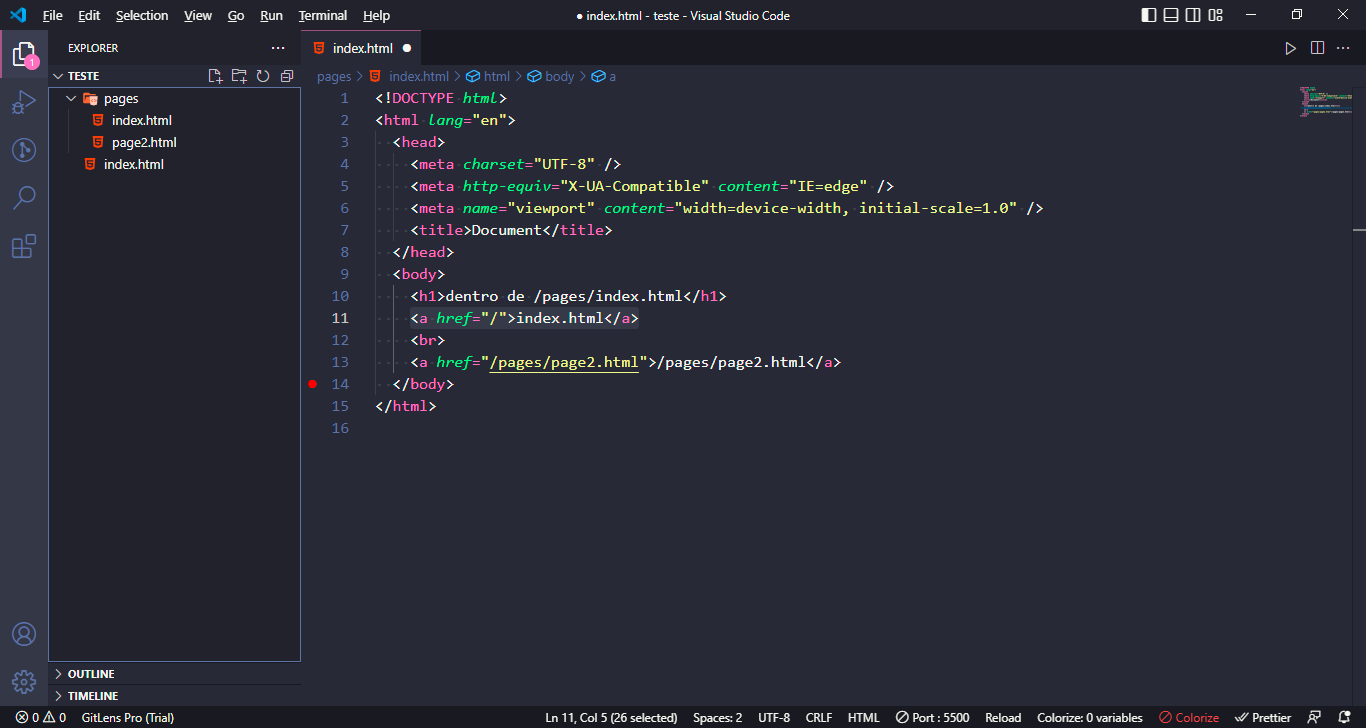Toggle the secondary side bar visibility
The image size is (1366, 728).
click(x=1193, y=15)
